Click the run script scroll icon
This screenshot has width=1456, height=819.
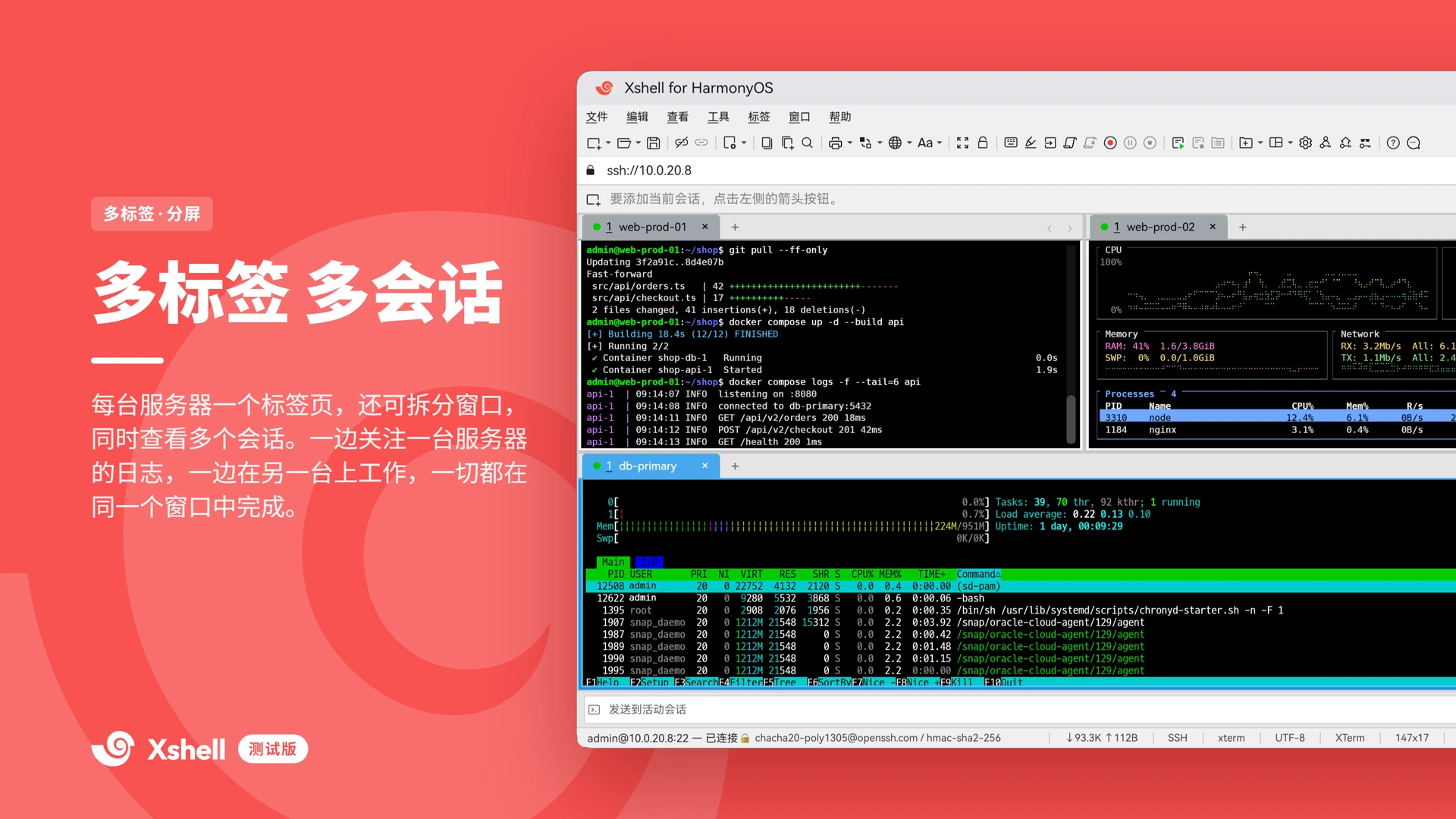click(1070, 143)
